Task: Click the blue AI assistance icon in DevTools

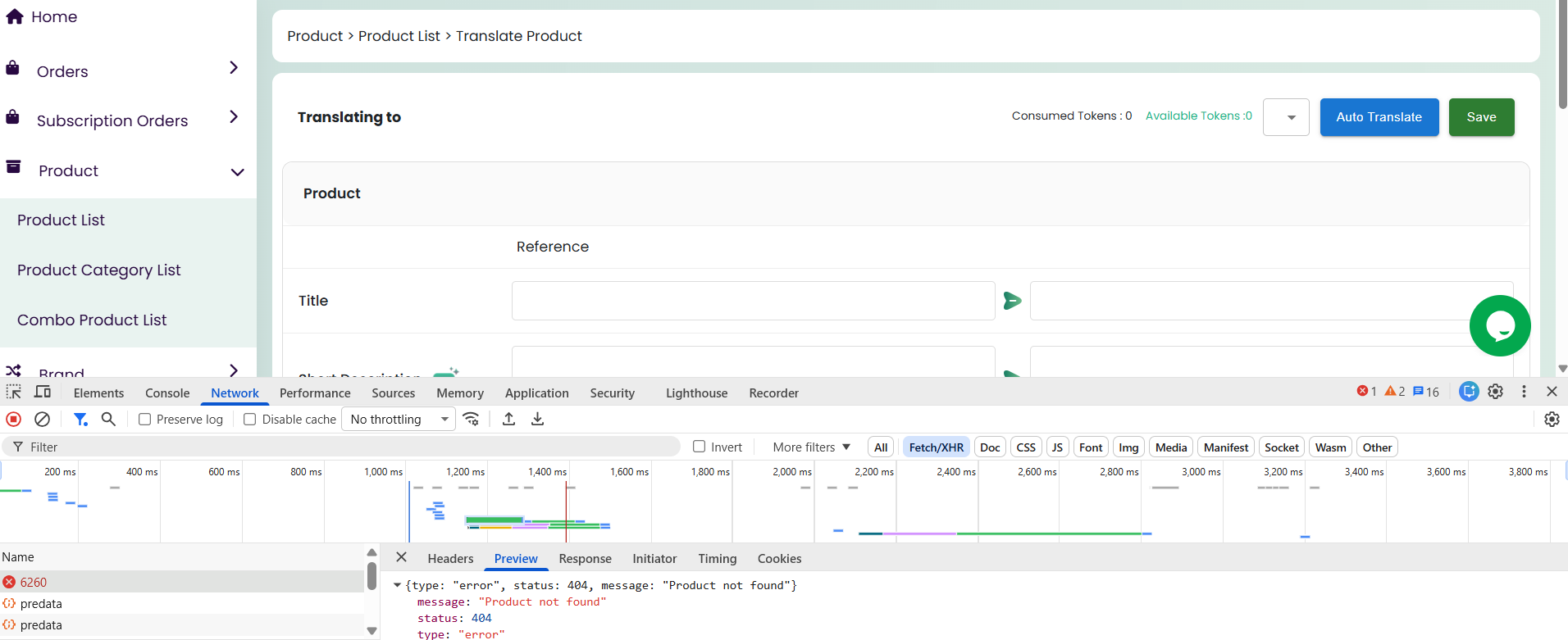Action: point(1469,392)
